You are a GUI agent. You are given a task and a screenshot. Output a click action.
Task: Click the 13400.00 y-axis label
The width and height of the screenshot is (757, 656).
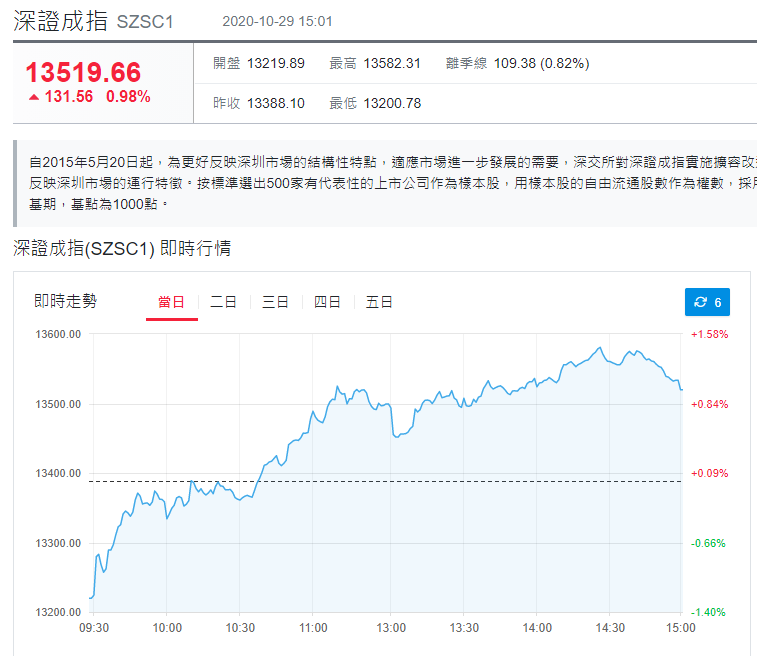(58, 473)
